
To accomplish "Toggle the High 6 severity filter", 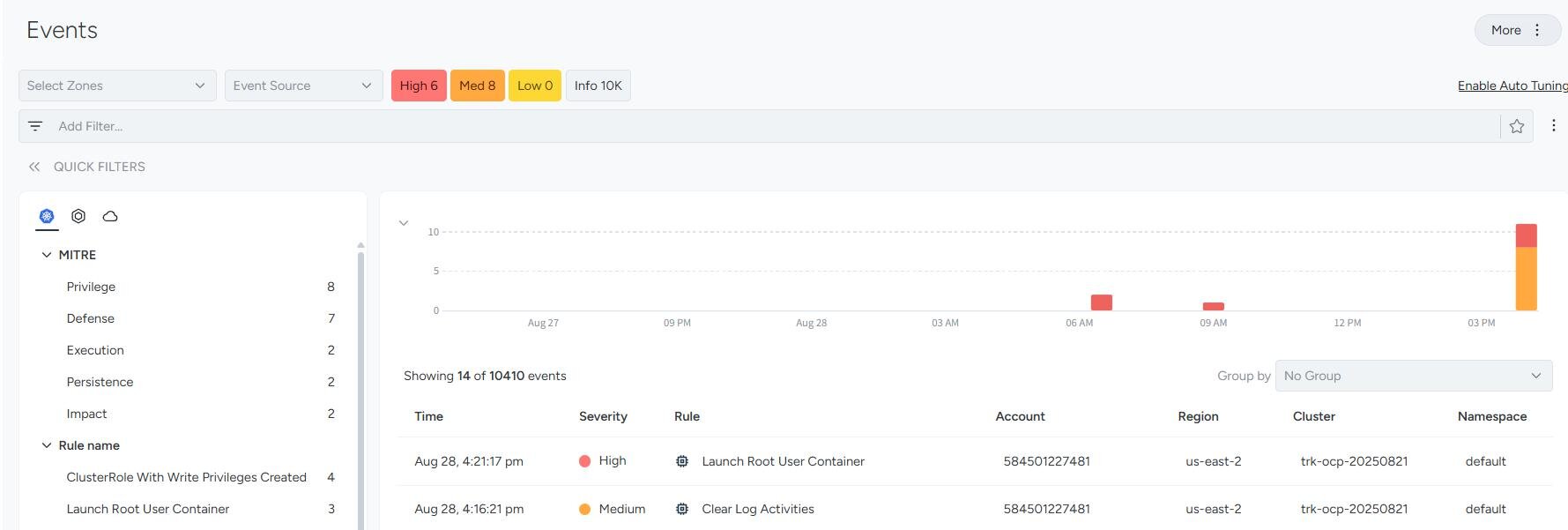I will [x=419, y=86].
